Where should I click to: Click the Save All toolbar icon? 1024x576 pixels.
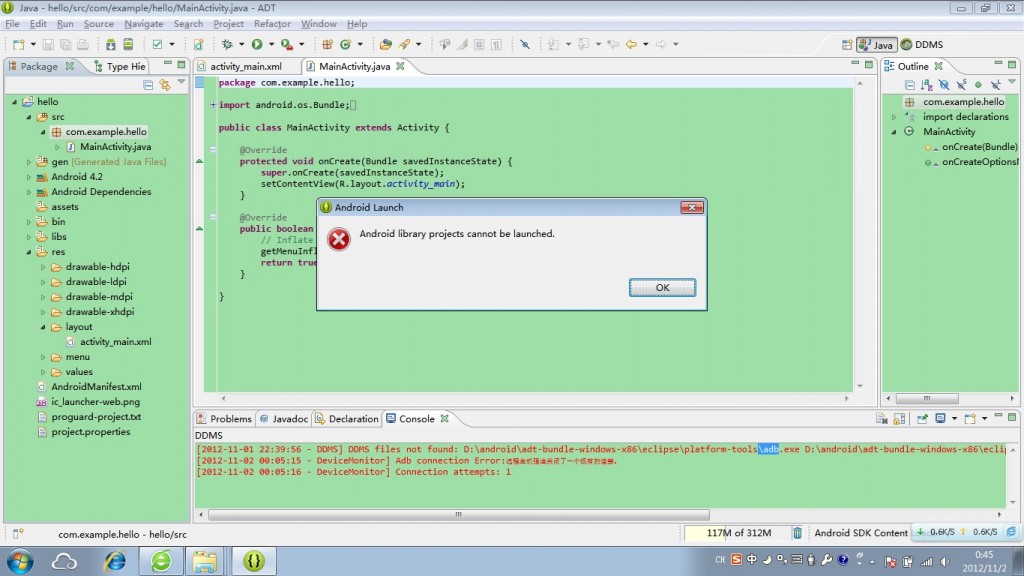65,44
